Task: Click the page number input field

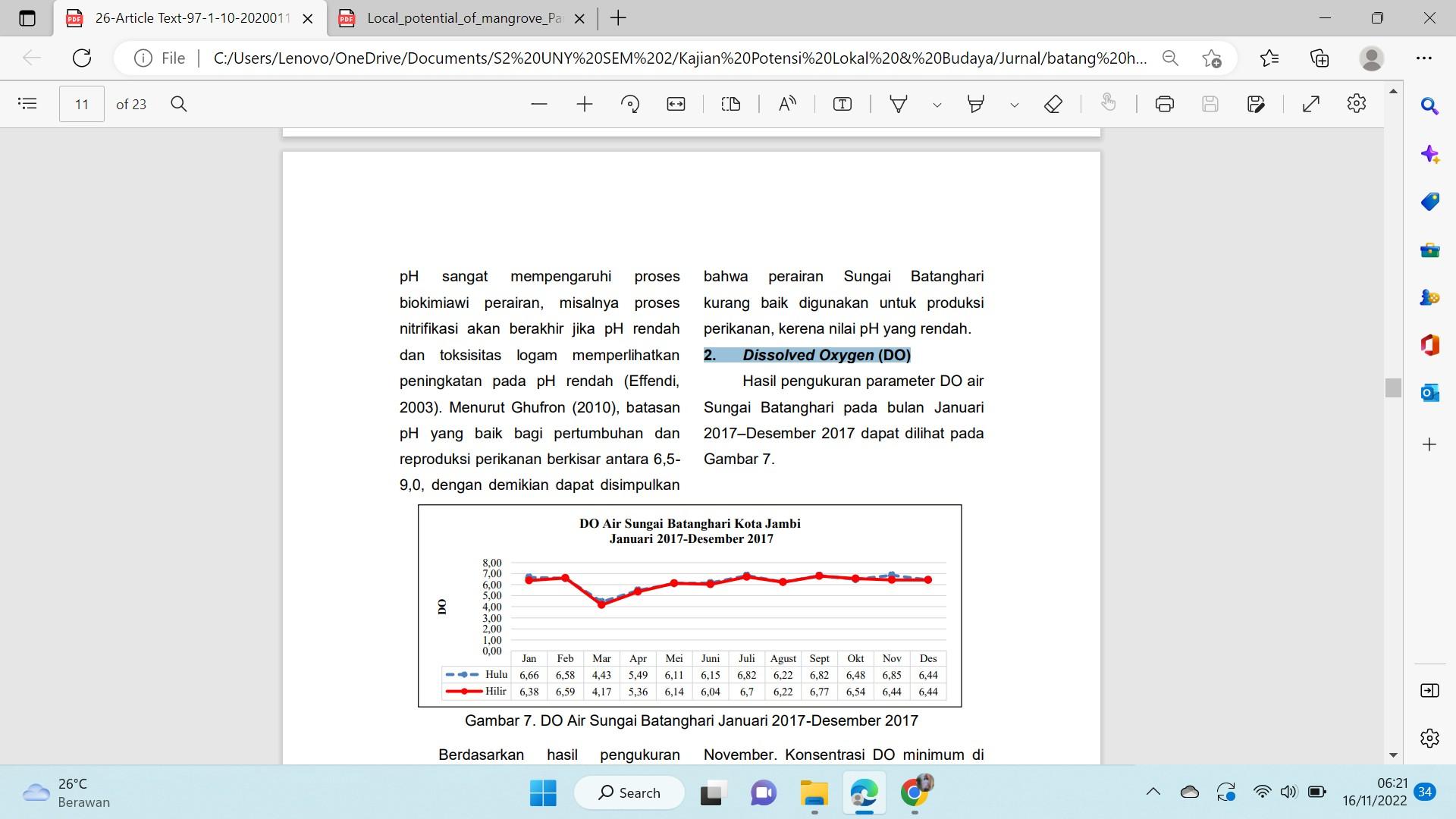Action: point(82,104)
